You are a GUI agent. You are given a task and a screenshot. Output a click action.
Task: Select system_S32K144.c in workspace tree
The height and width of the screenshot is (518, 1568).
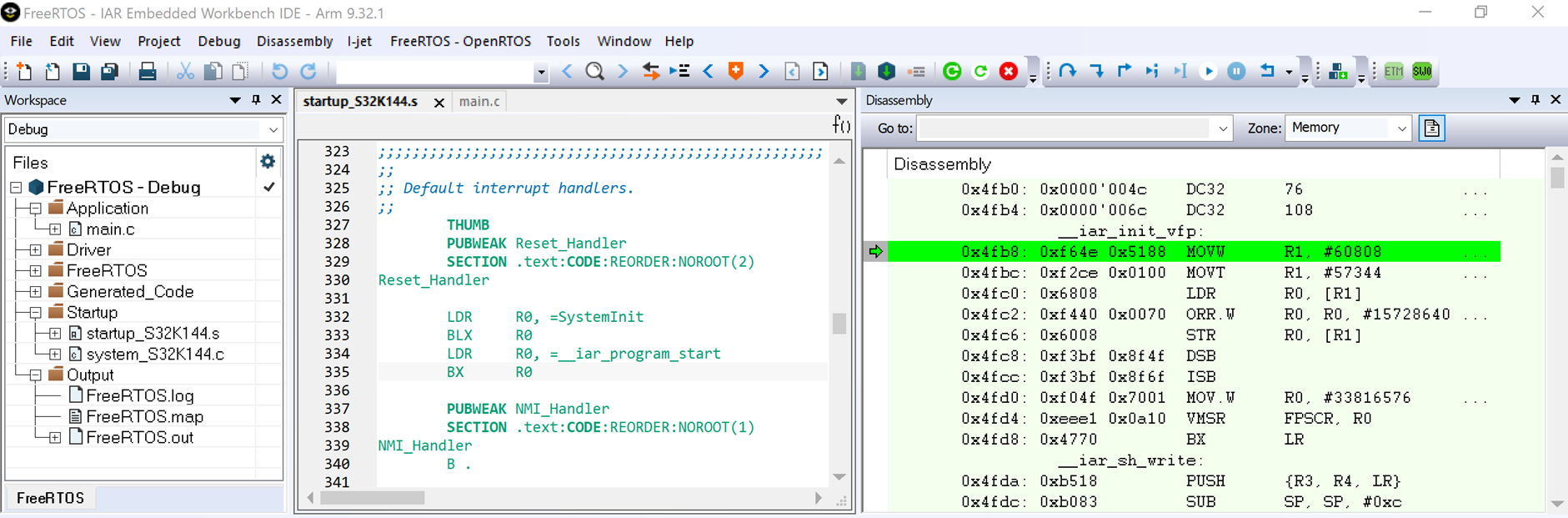pos(155,355)
